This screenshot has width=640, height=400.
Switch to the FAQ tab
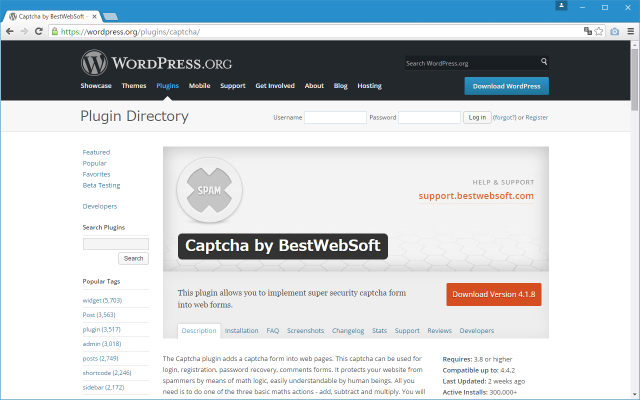273,331
